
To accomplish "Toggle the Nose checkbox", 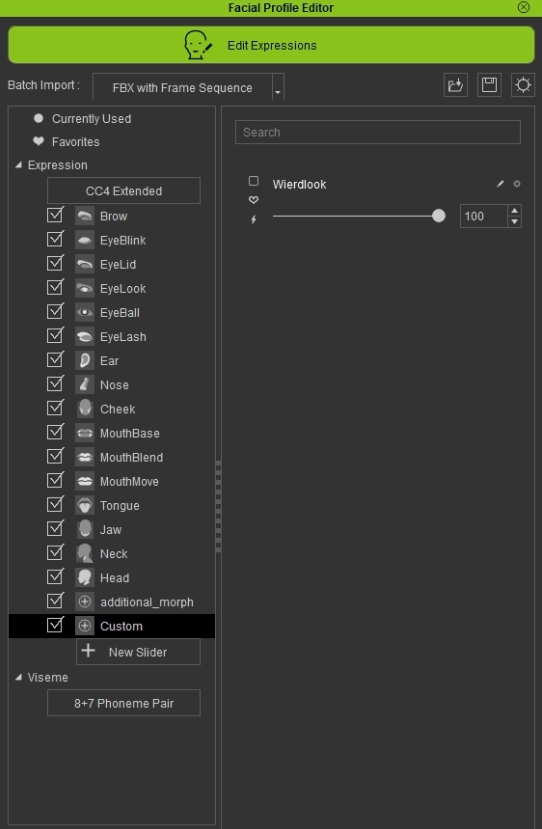I will pyautogui.click(x=55, y=383).
